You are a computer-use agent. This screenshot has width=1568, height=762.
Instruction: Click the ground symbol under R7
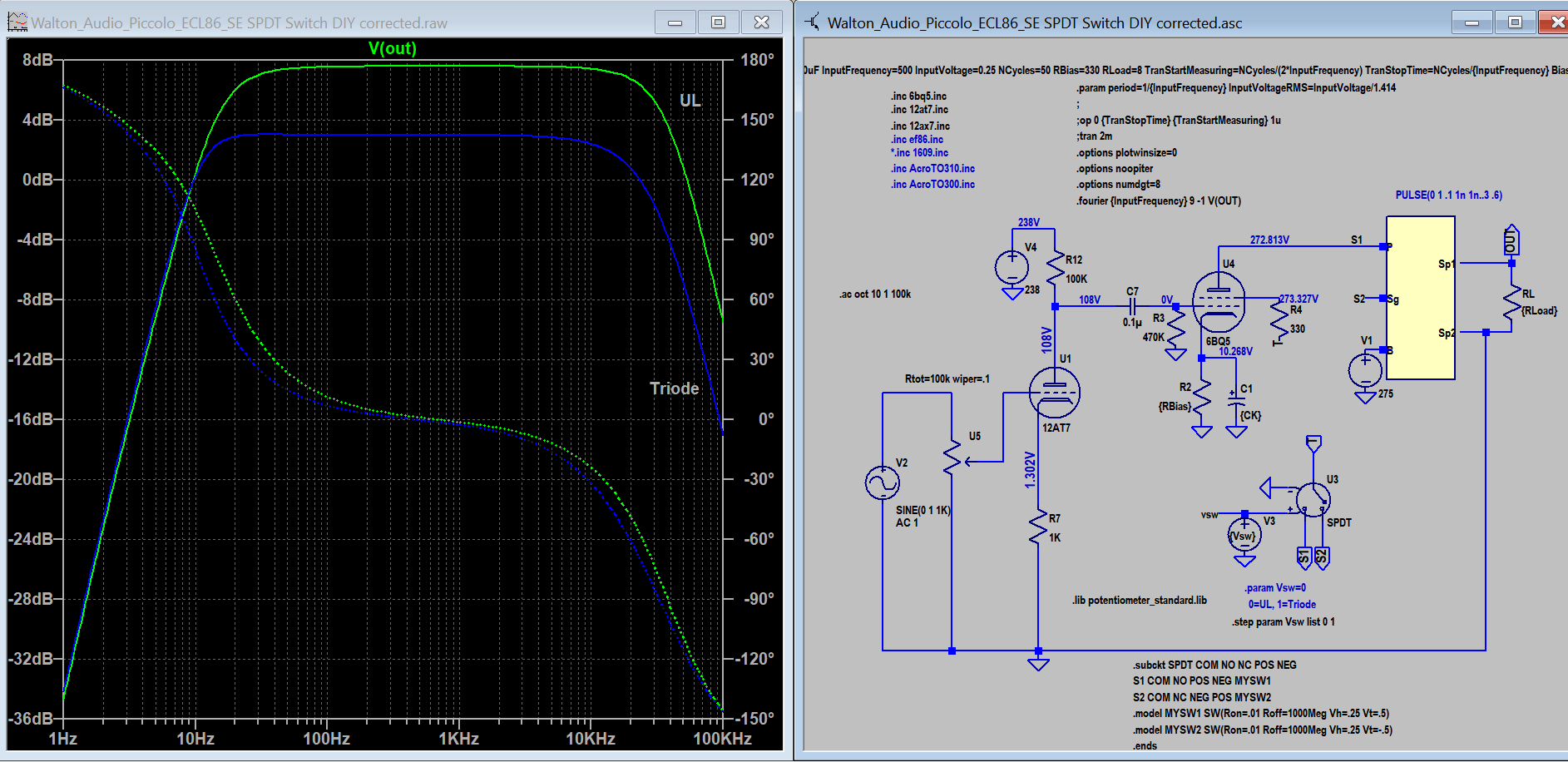click(x=1038, y=664)
